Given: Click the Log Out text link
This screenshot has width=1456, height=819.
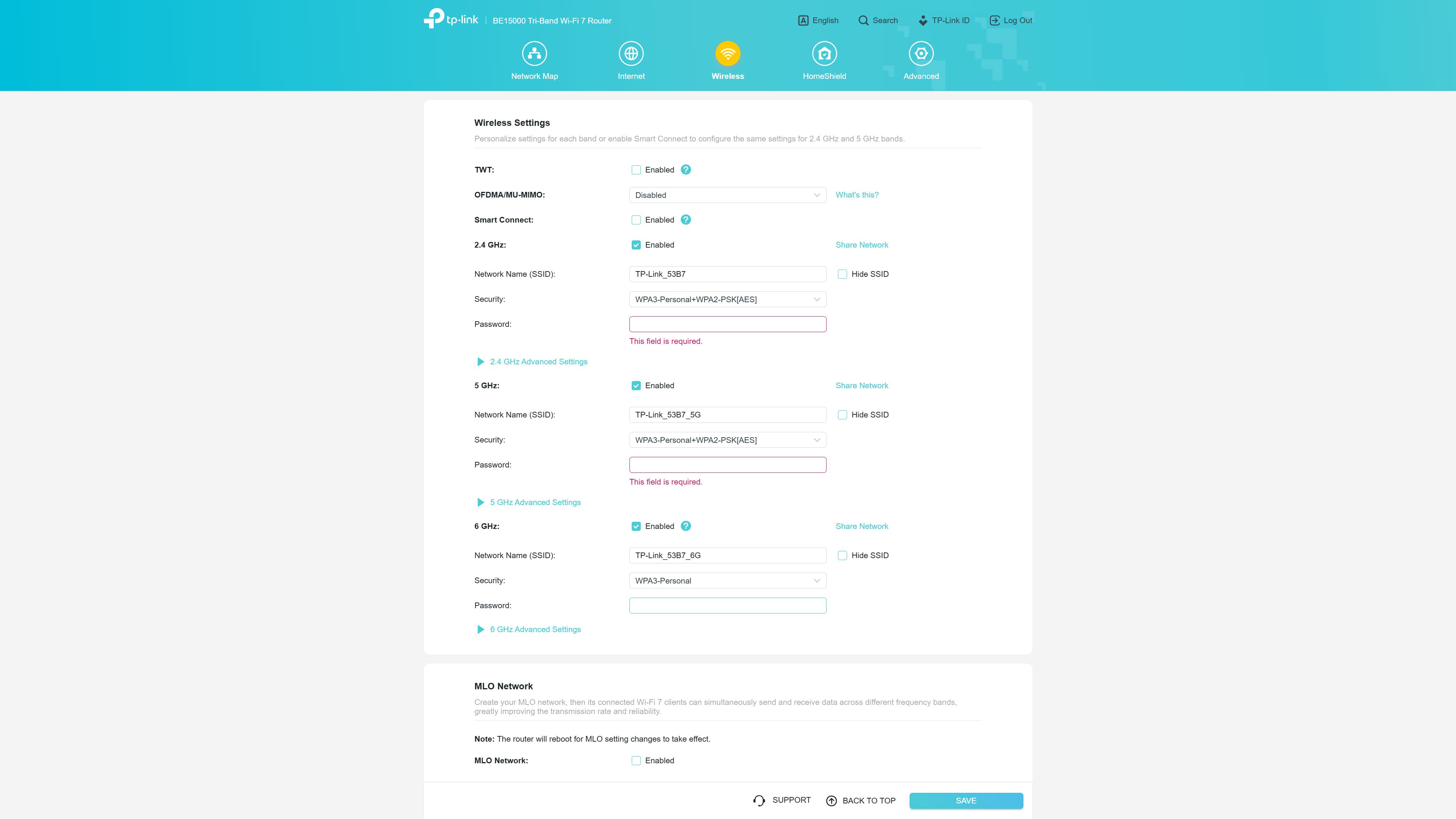Looking at the screenshot, I should tap(1018, 20).
